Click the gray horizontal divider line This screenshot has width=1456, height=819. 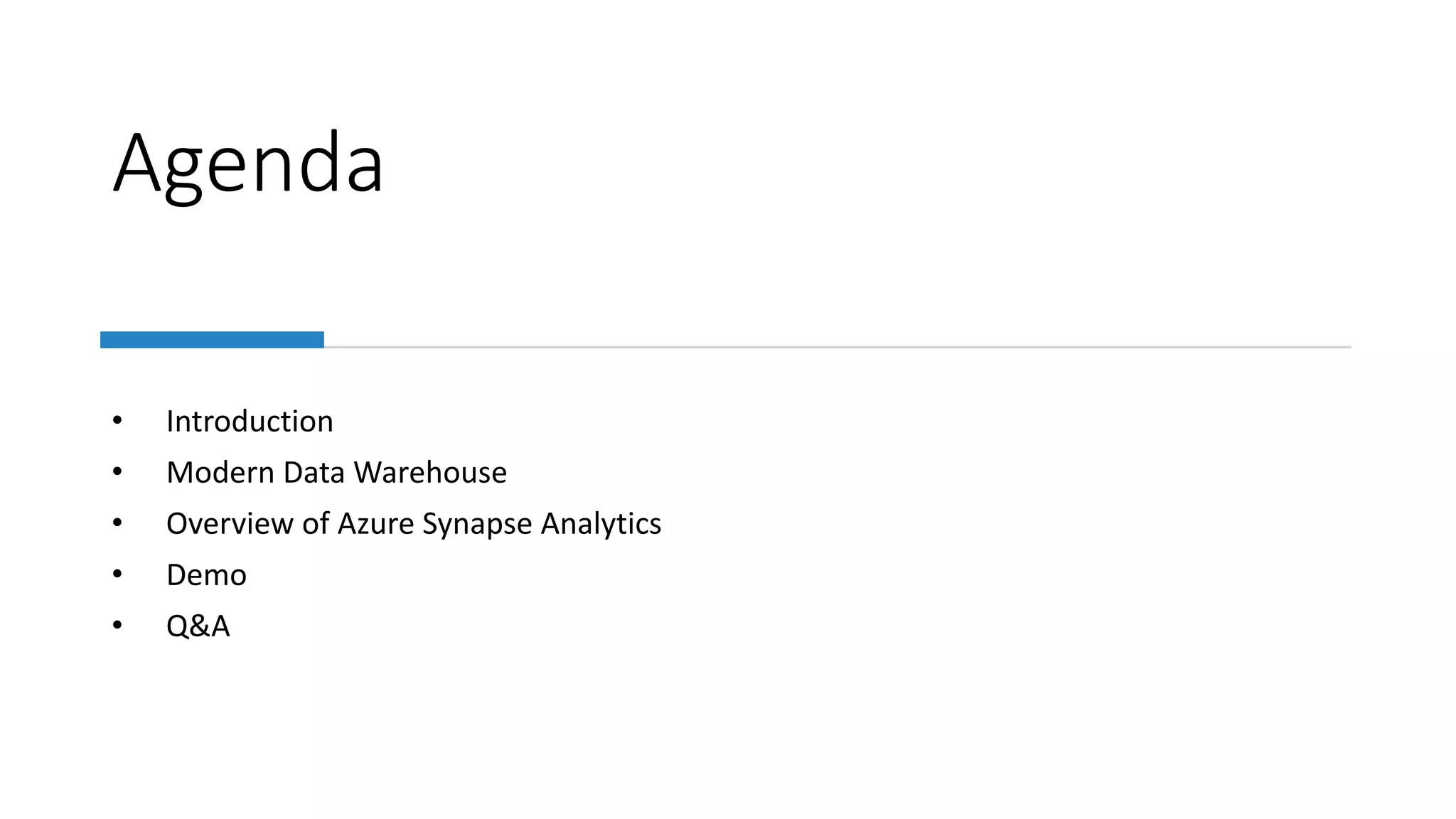(837, 347)
